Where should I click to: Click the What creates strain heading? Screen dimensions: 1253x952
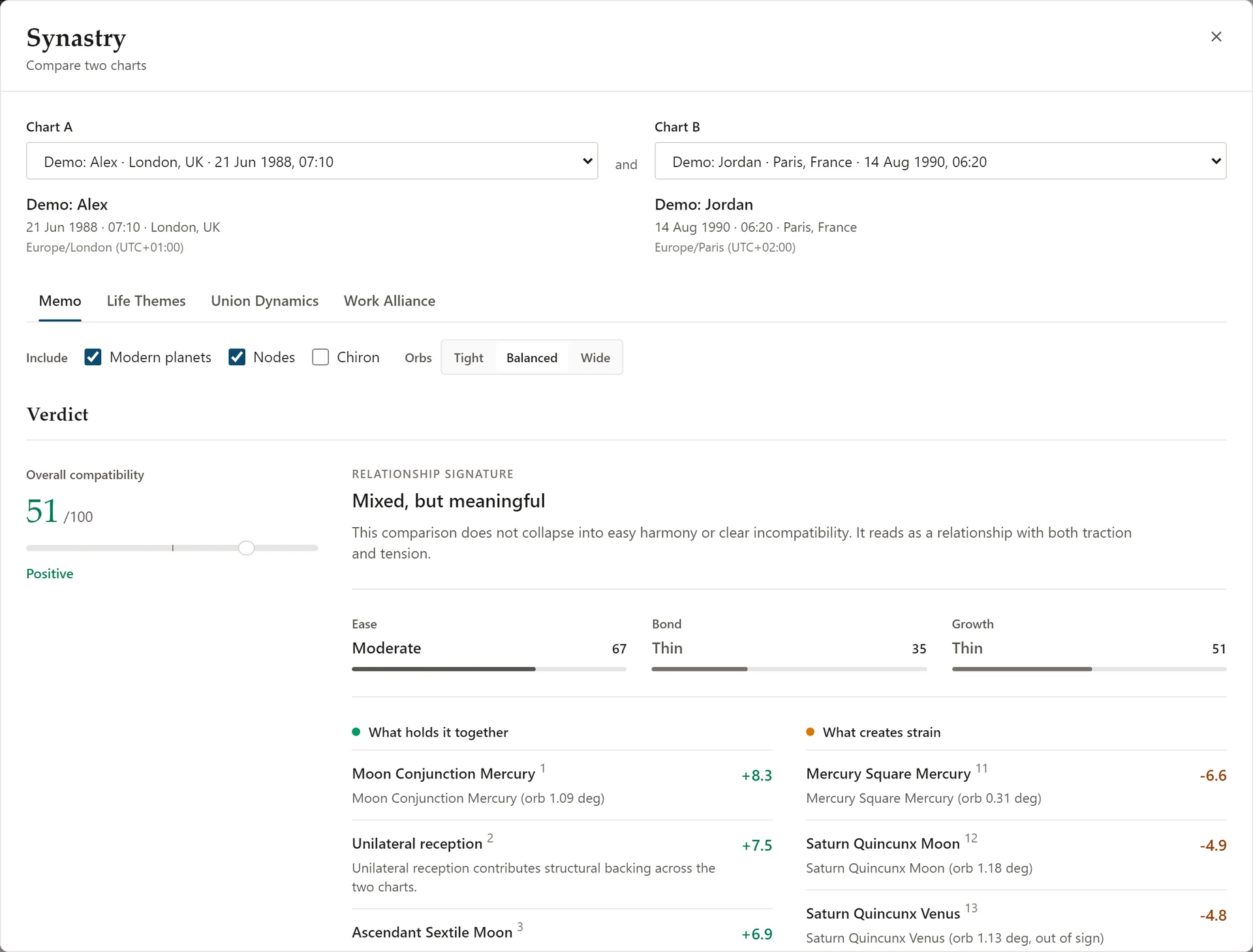[882, 732]
